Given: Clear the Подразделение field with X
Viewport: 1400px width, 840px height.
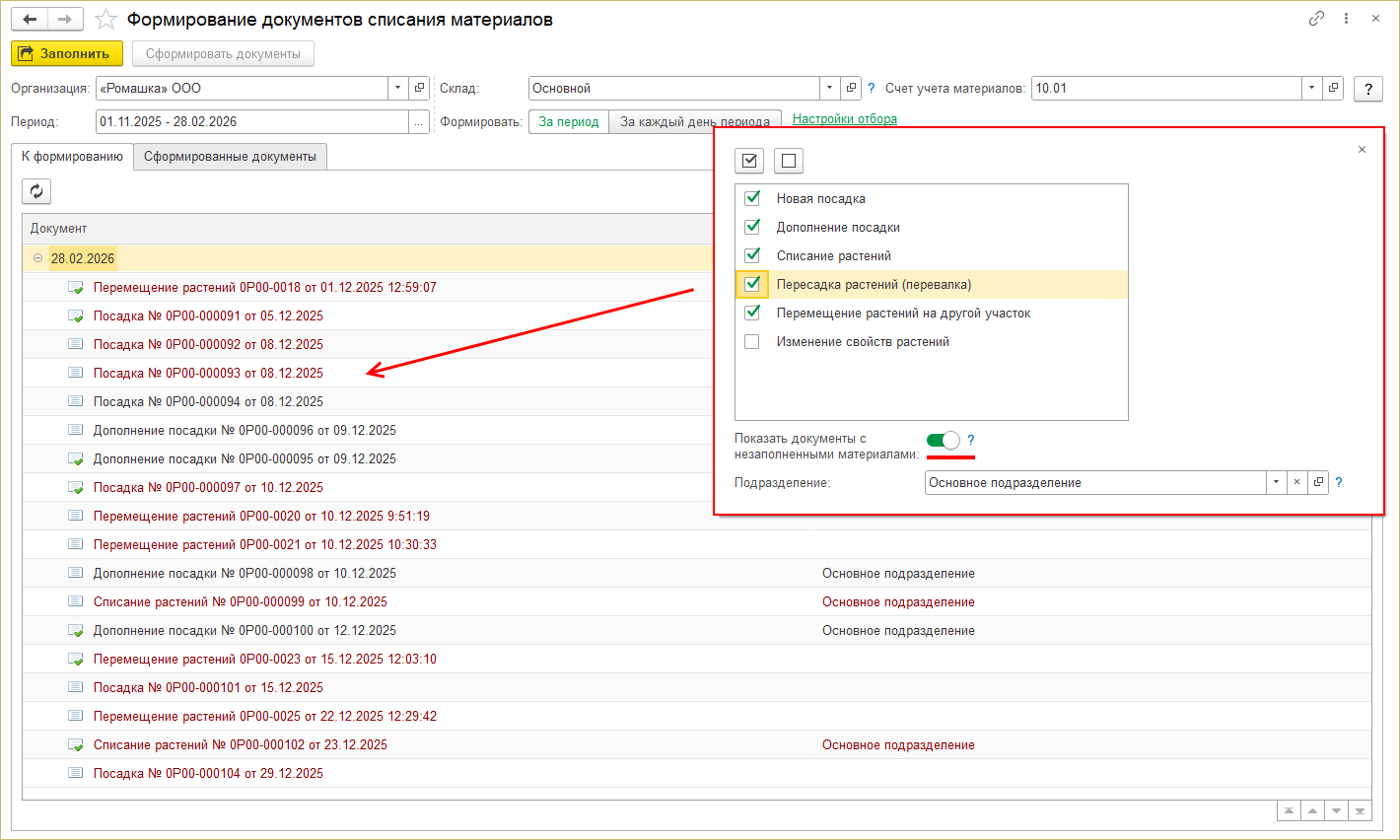Looking at the screenshot, I should click(1296, 482).
